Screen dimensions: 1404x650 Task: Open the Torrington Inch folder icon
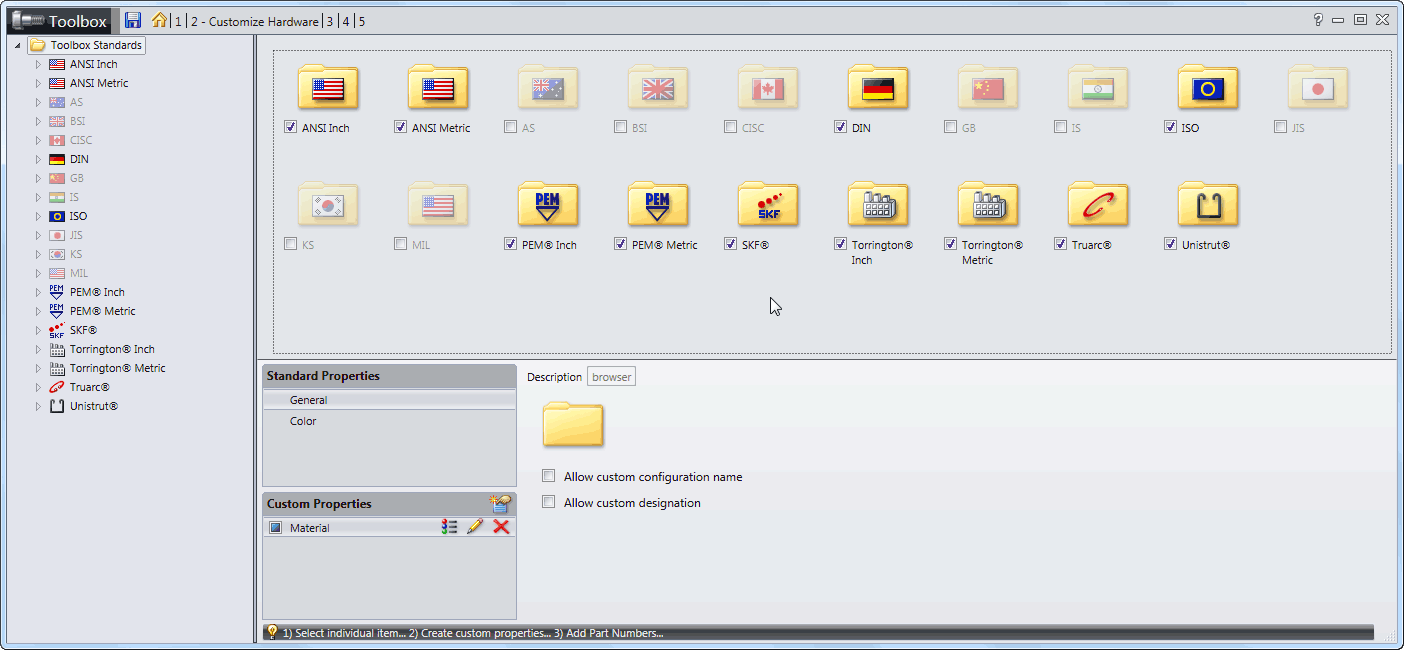click(x=878, y=205)
